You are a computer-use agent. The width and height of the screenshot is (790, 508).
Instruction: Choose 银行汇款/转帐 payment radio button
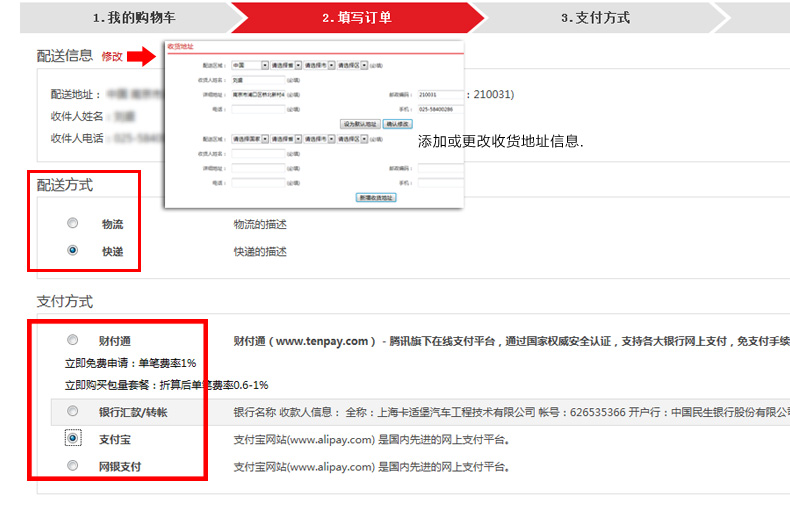coord(73,411)
